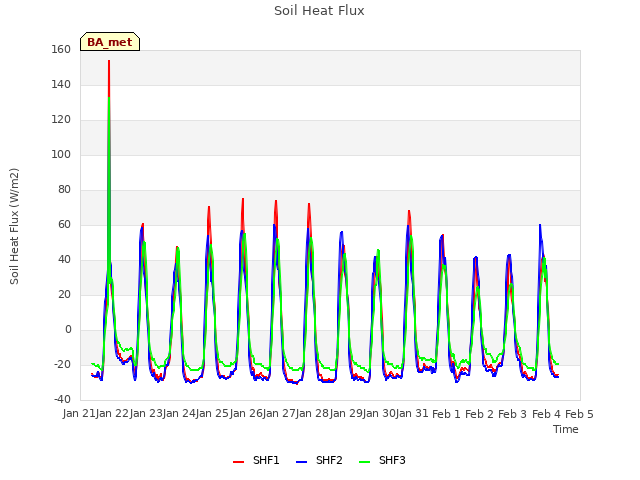Click the Feb 1 x-axis tick label

446,414
